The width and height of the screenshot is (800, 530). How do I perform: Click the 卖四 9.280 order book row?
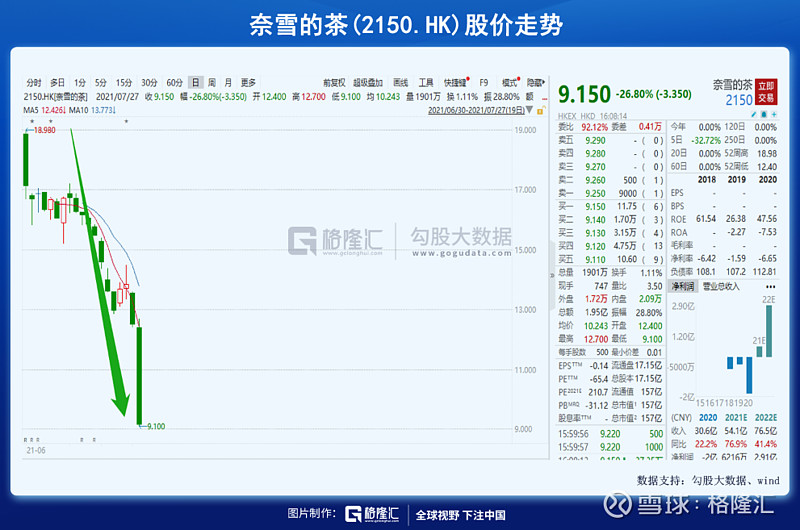point(610,154)
